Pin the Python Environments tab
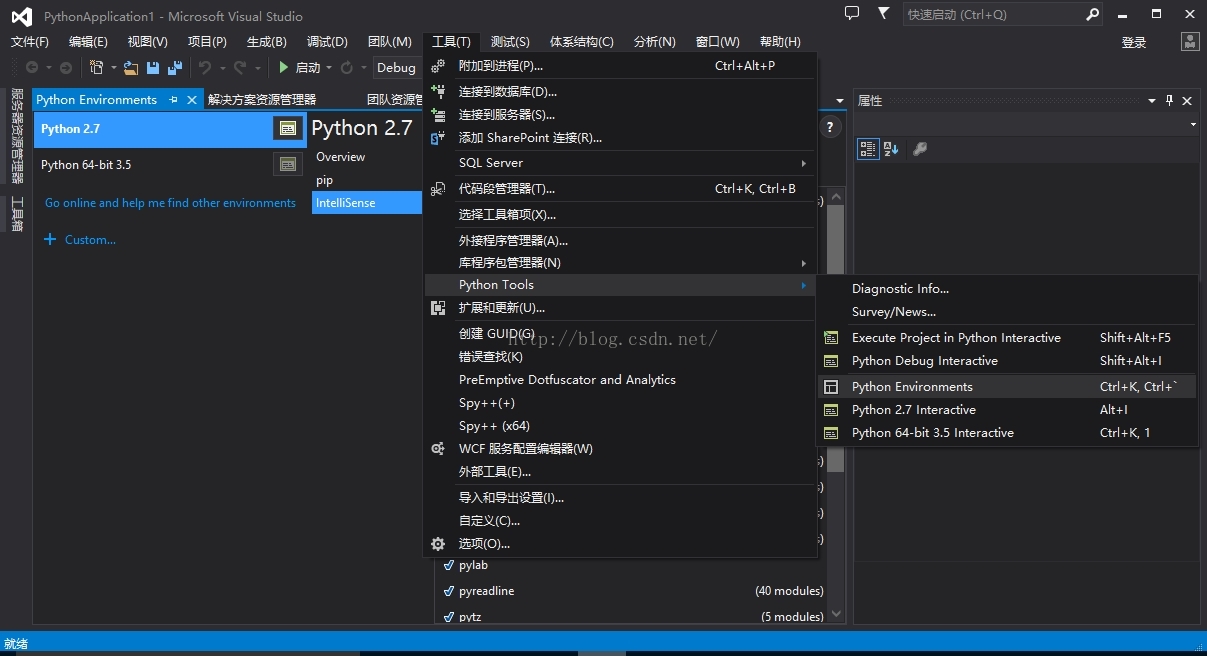The image size is (1207, 656). (173, 99)
